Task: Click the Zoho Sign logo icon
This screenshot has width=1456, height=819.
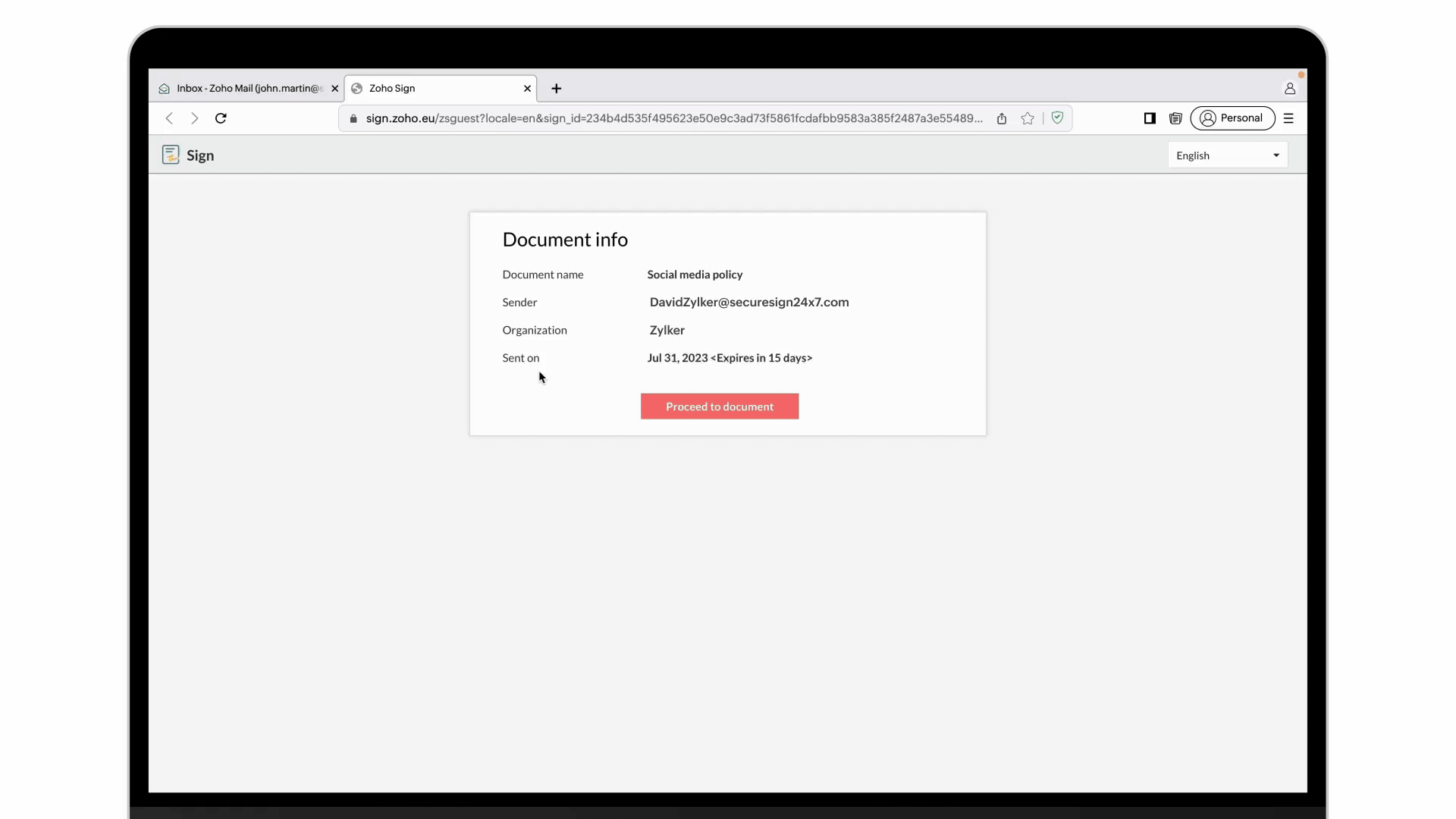Action: 171,155
